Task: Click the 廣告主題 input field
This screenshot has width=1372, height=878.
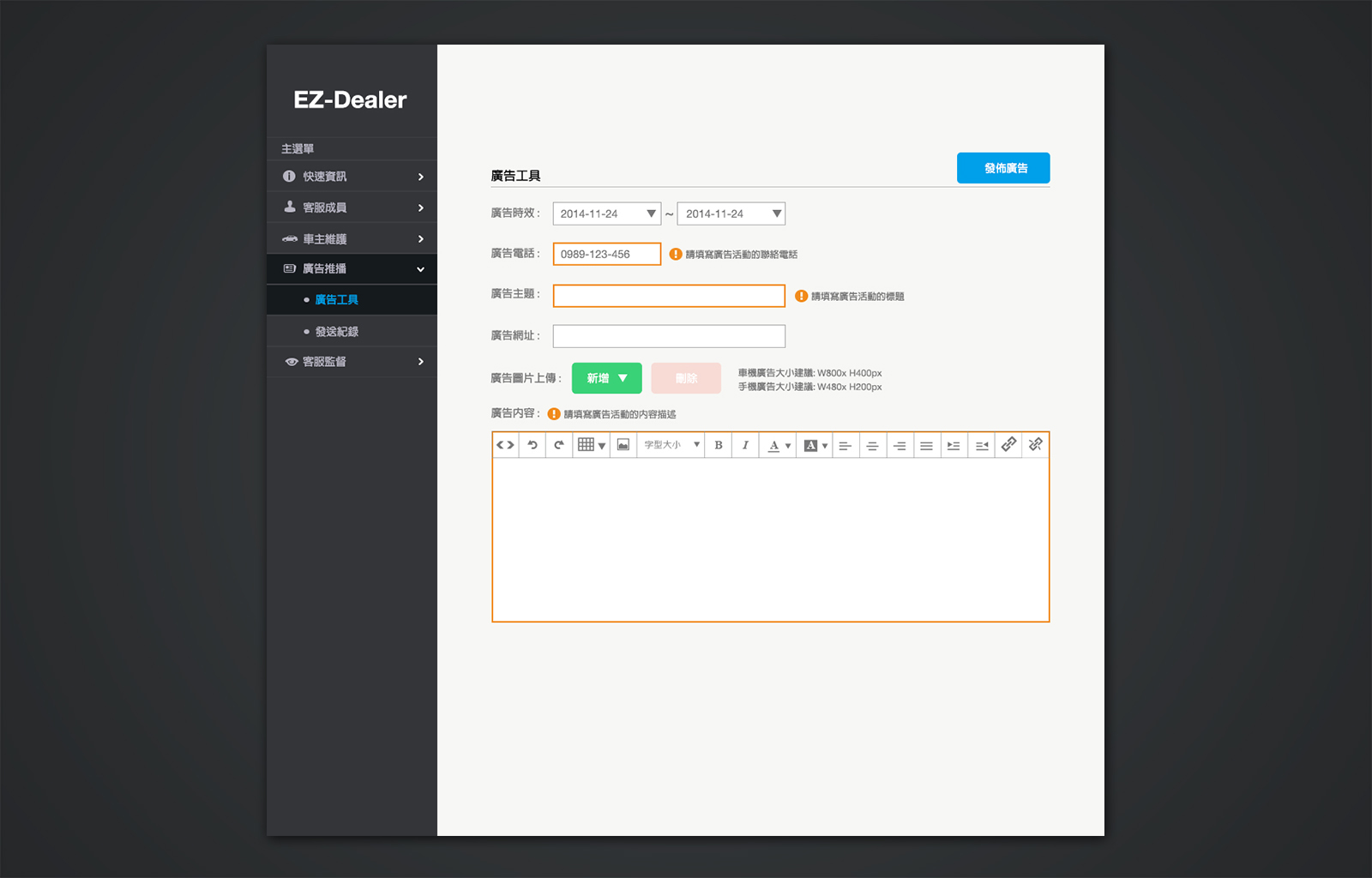Action: pyautogui.click(x=669, y=296)
